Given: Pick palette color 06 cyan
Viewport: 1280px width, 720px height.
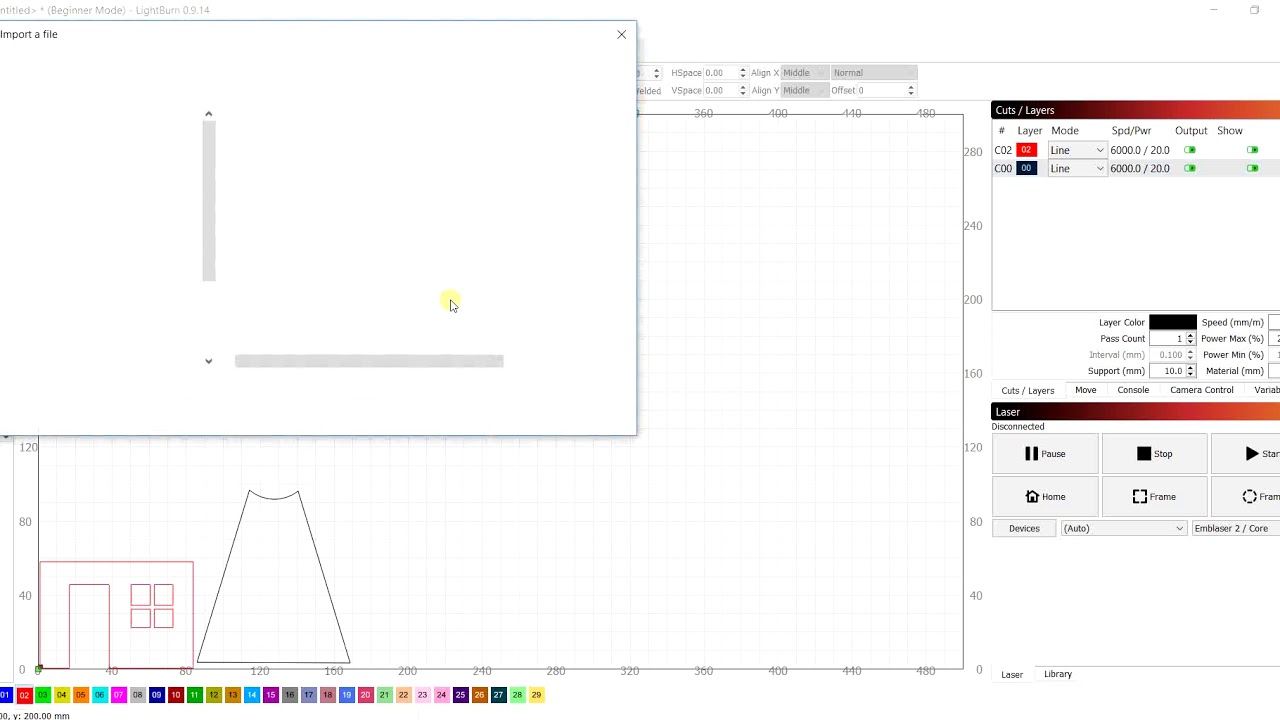Looking at the screenshot, I should (x=100, y=695).
